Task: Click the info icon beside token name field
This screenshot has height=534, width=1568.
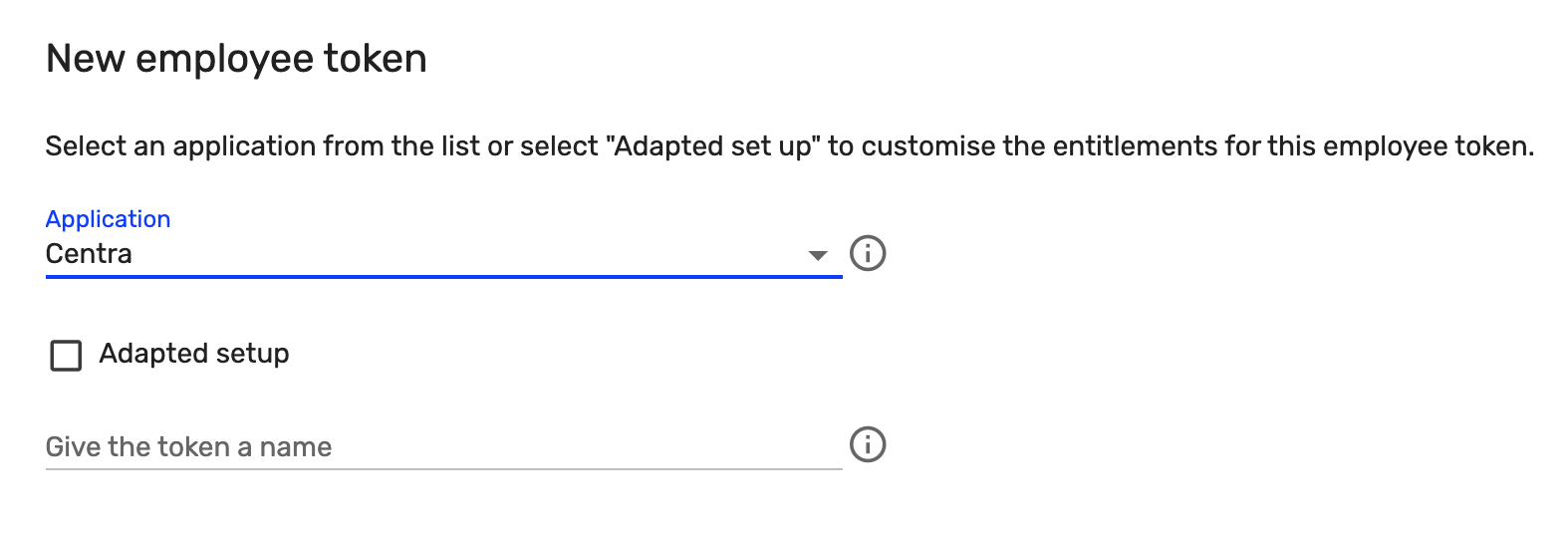Action: pyautogui.click(x=868, y=444)
